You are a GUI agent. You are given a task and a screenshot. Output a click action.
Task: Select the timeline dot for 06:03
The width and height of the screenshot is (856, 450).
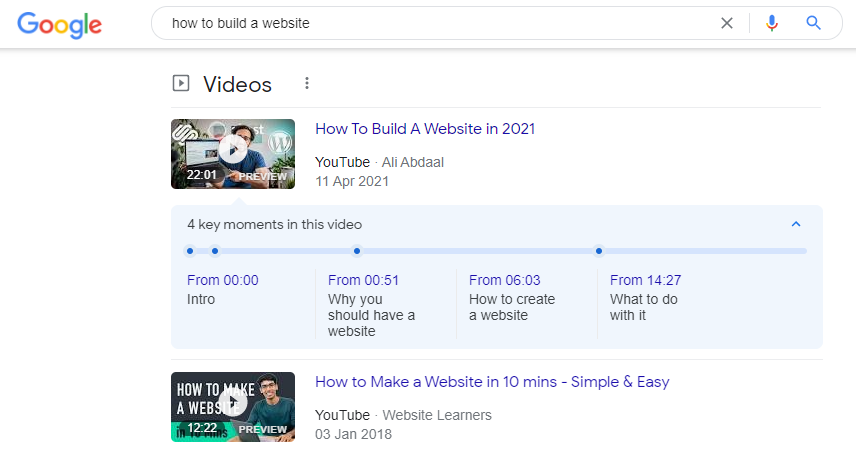tap(357, 251)
